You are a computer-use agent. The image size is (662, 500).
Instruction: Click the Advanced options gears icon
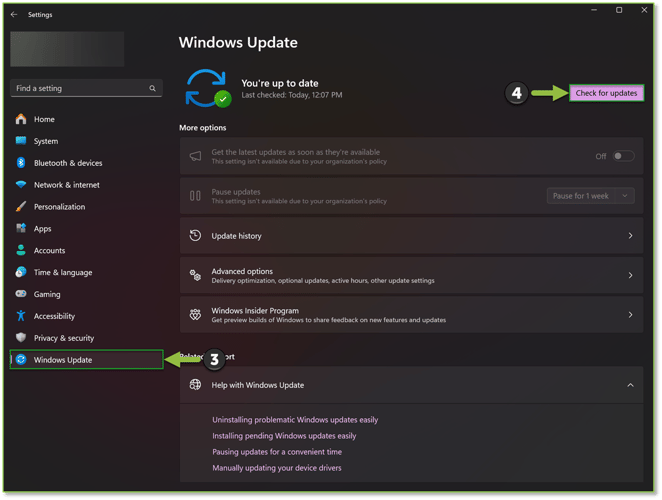click(x=195, y=275)
